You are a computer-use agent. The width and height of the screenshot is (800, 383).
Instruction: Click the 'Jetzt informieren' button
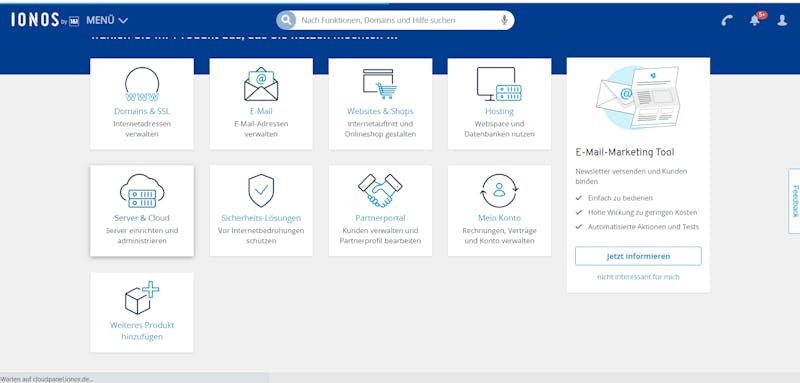[x=638, y=256]
